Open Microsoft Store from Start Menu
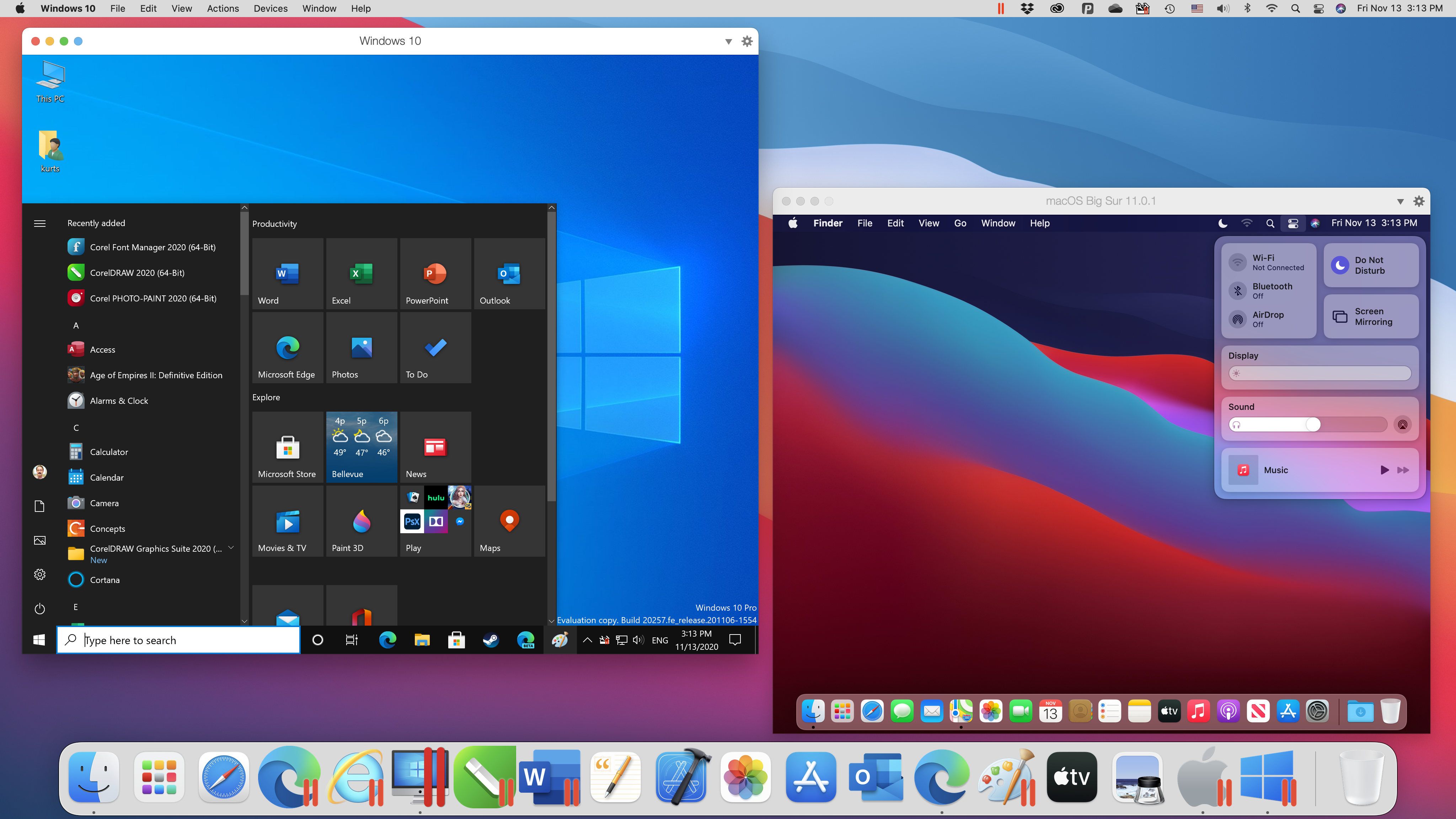 [287, 446]
